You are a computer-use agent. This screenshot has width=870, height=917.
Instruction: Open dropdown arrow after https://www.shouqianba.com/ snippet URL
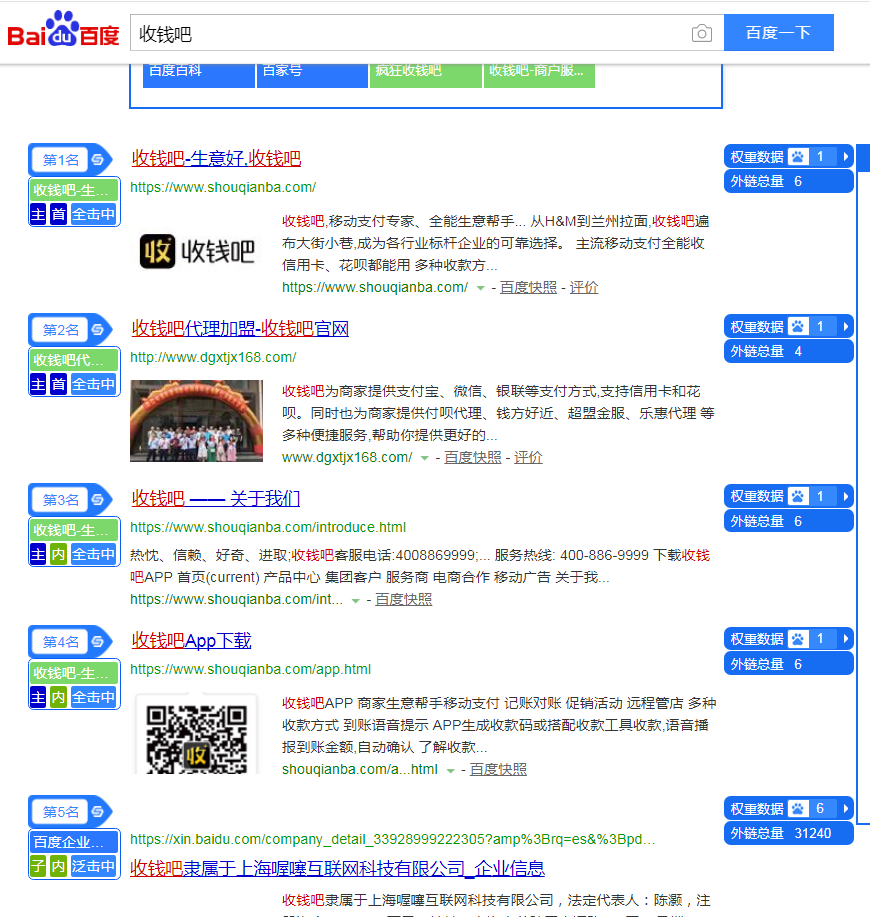[481, 288]
